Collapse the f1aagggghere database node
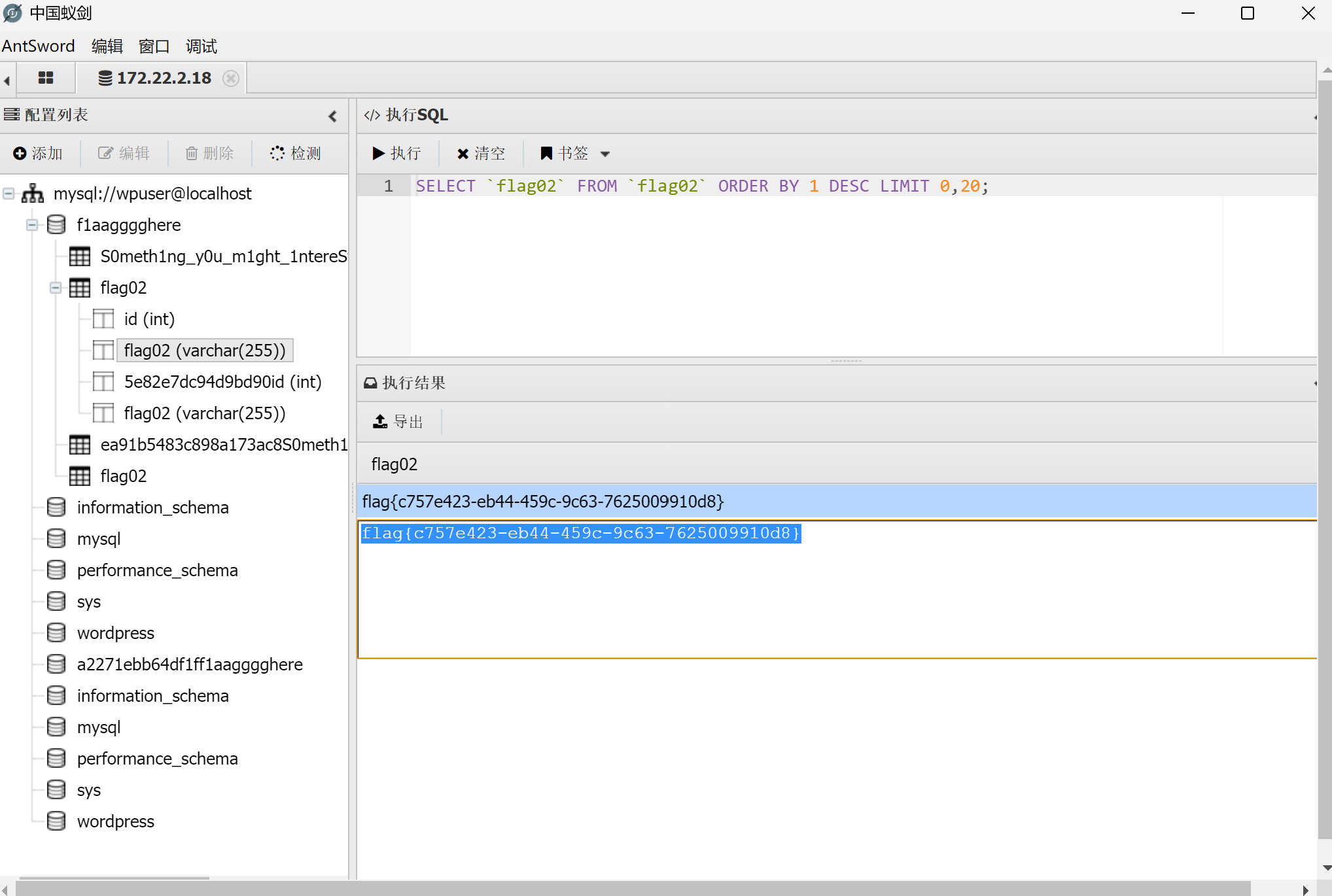 click(x=32, y=225)
